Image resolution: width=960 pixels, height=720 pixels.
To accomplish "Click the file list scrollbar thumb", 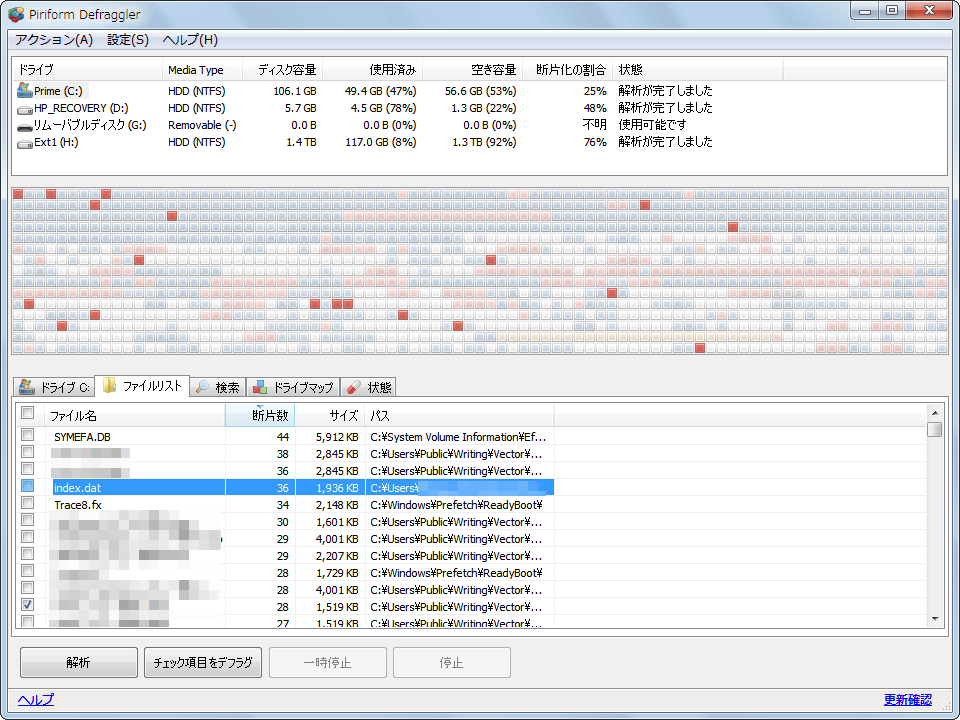I will pyautogui.click(x=935, y=430).
